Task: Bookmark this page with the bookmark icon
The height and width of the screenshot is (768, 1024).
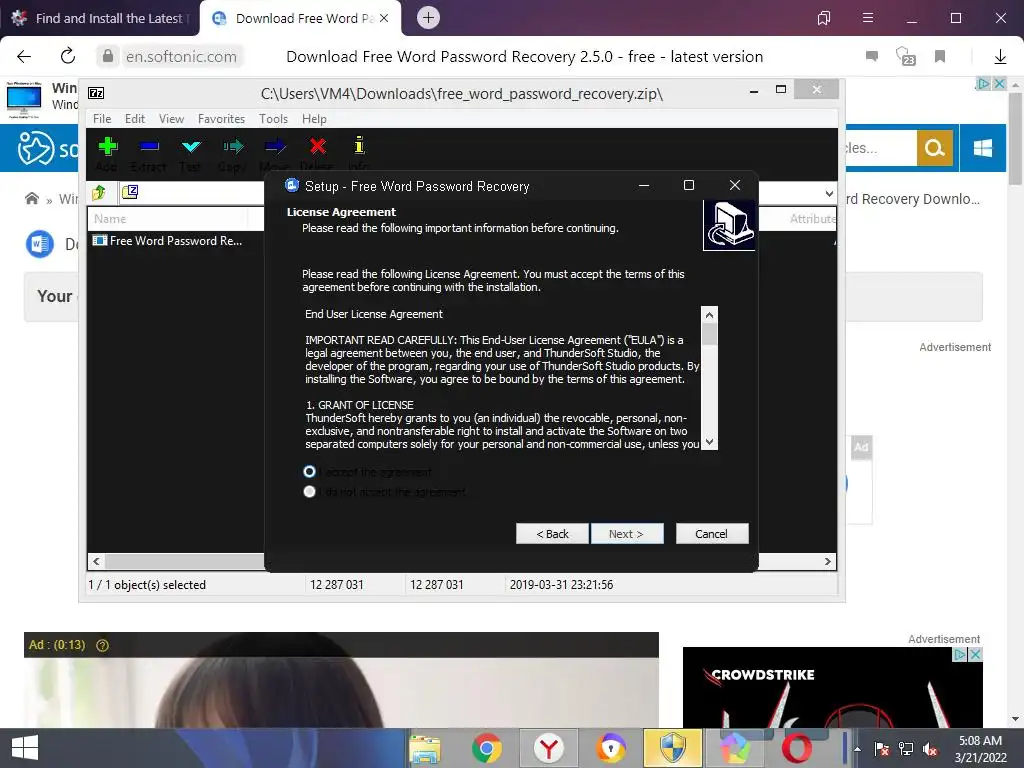Action: tap(940, 56)
